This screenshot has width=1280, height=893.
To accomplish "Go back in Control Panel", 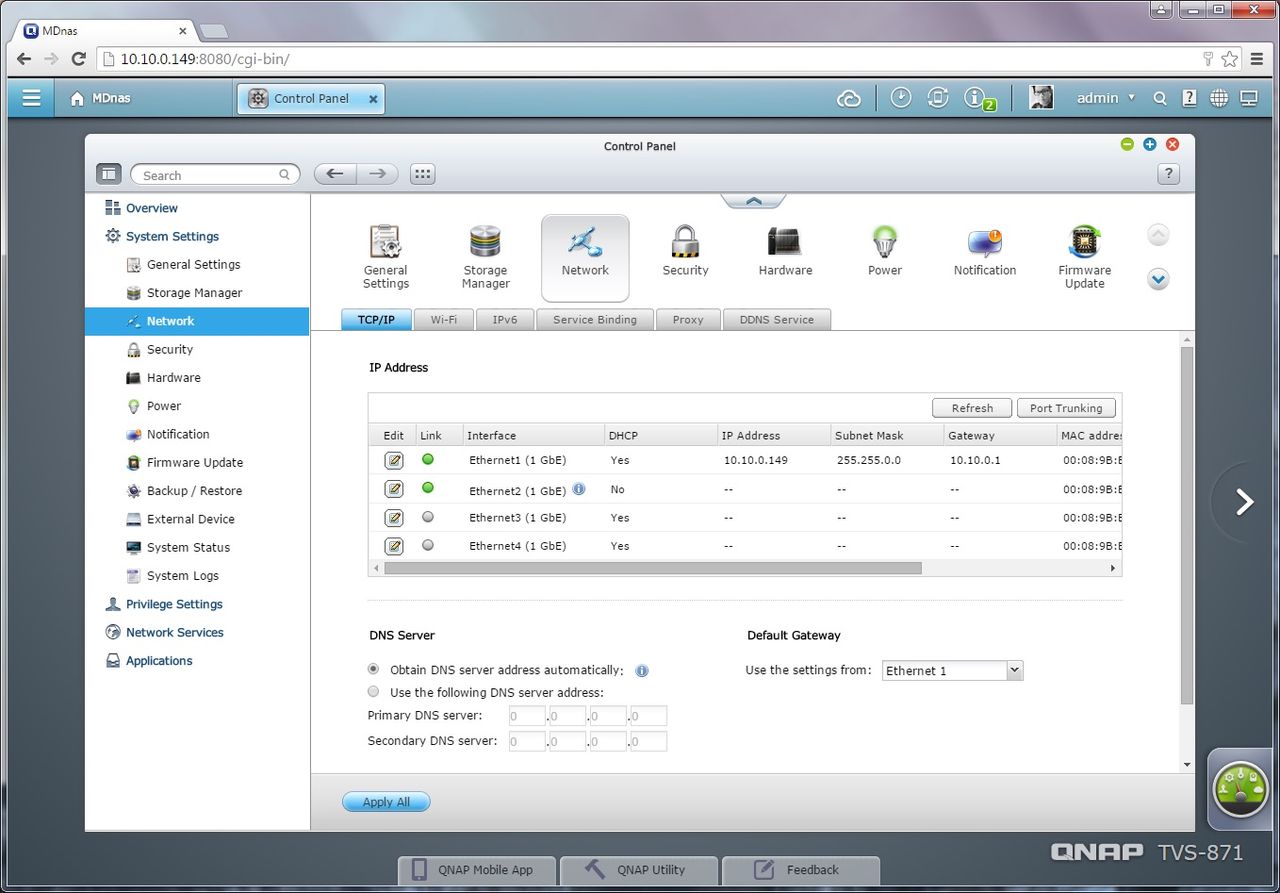I will pos(335,174).
